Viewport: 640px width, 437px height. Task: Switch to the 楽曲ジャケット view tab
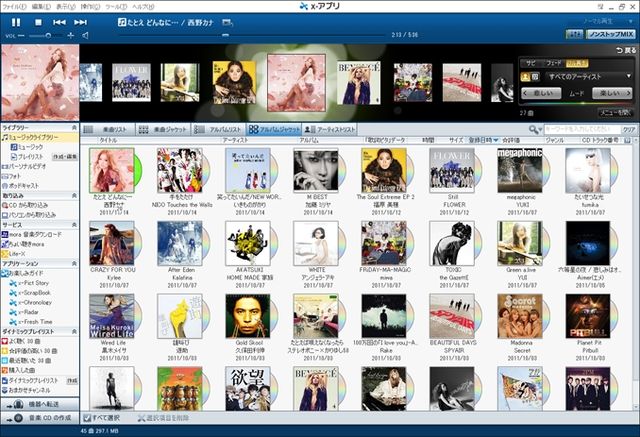(x=163, y=130)
